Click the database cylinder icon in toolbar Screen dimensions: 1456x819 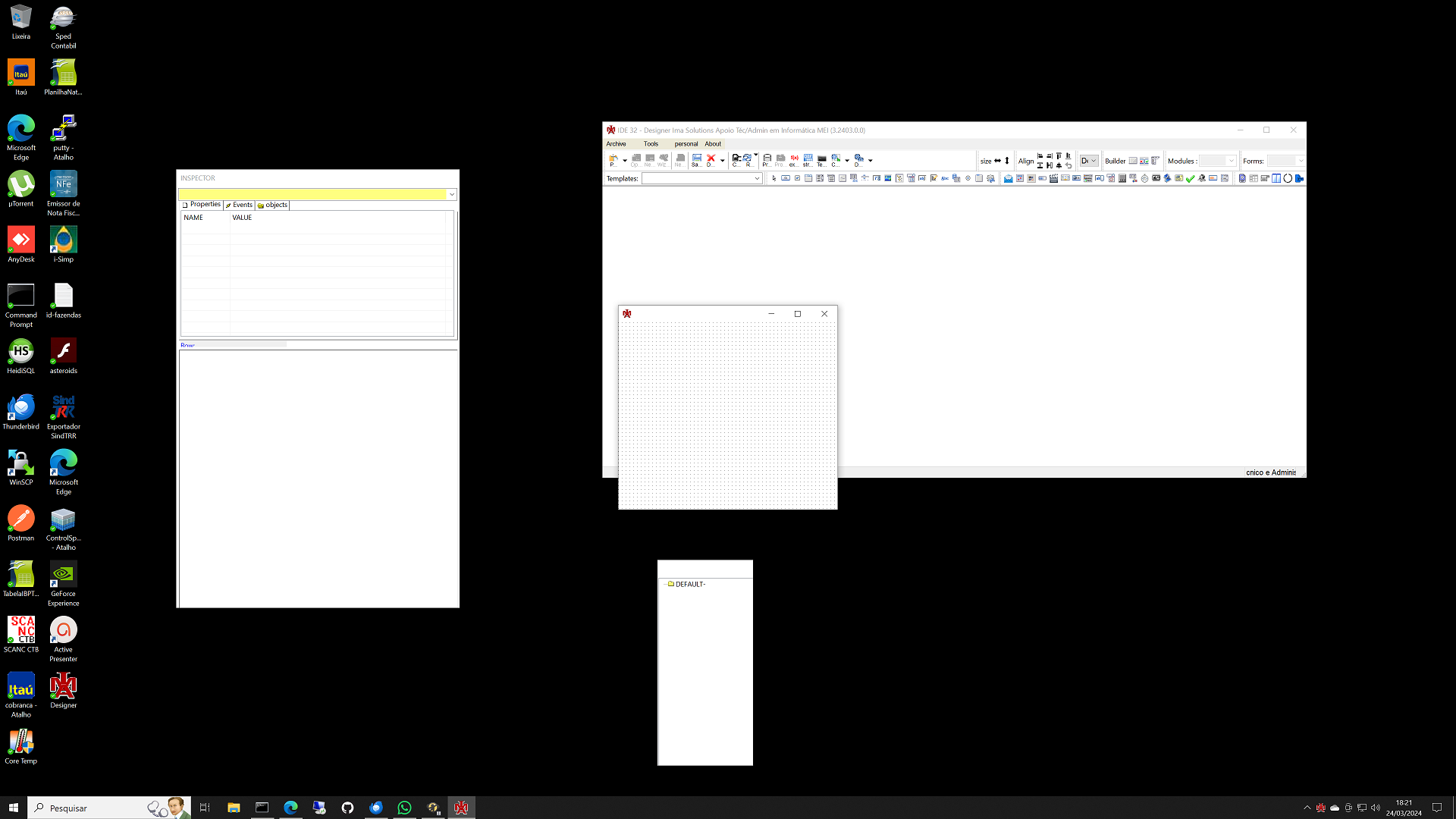767,159
